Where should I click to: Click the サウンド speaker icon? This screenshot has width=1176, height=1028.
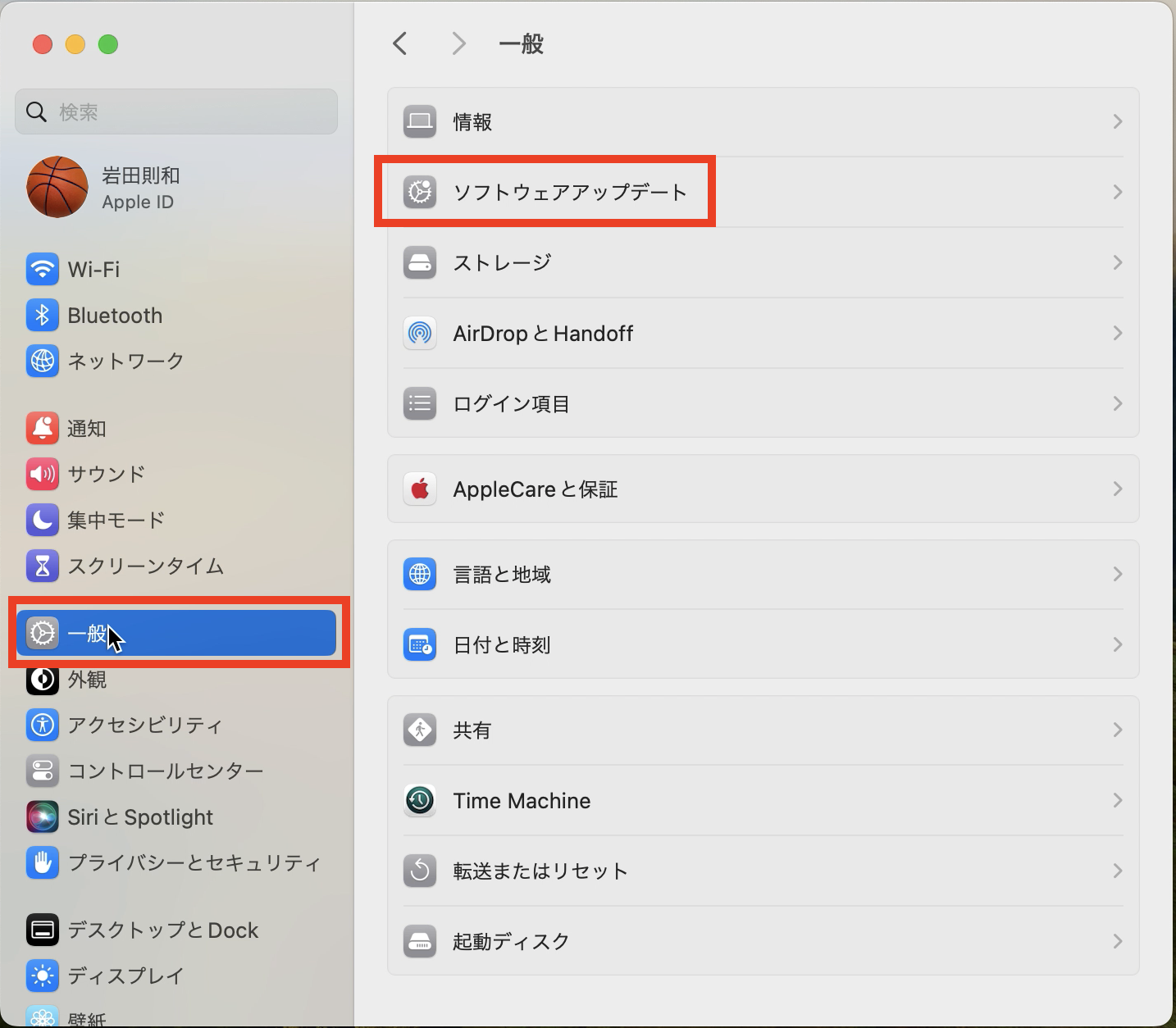coord(43,474)
